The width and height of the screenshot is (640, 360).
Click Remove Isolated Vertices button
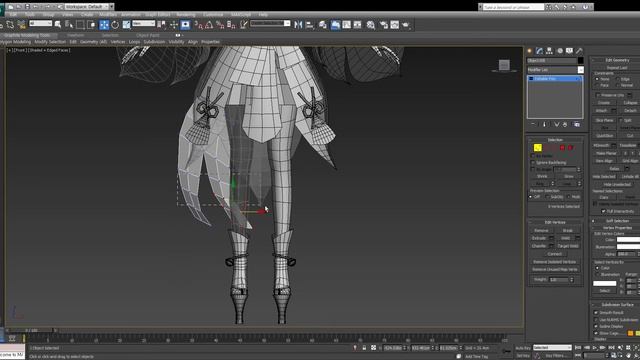[555, 262]
